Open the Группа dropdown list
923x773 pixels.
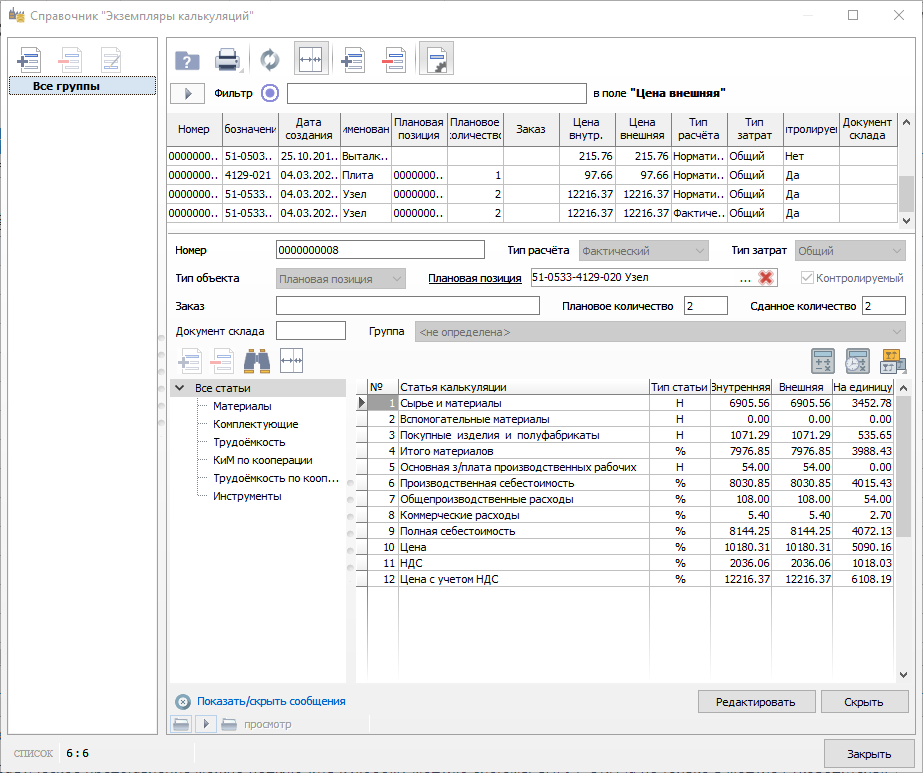pos(660,332)
